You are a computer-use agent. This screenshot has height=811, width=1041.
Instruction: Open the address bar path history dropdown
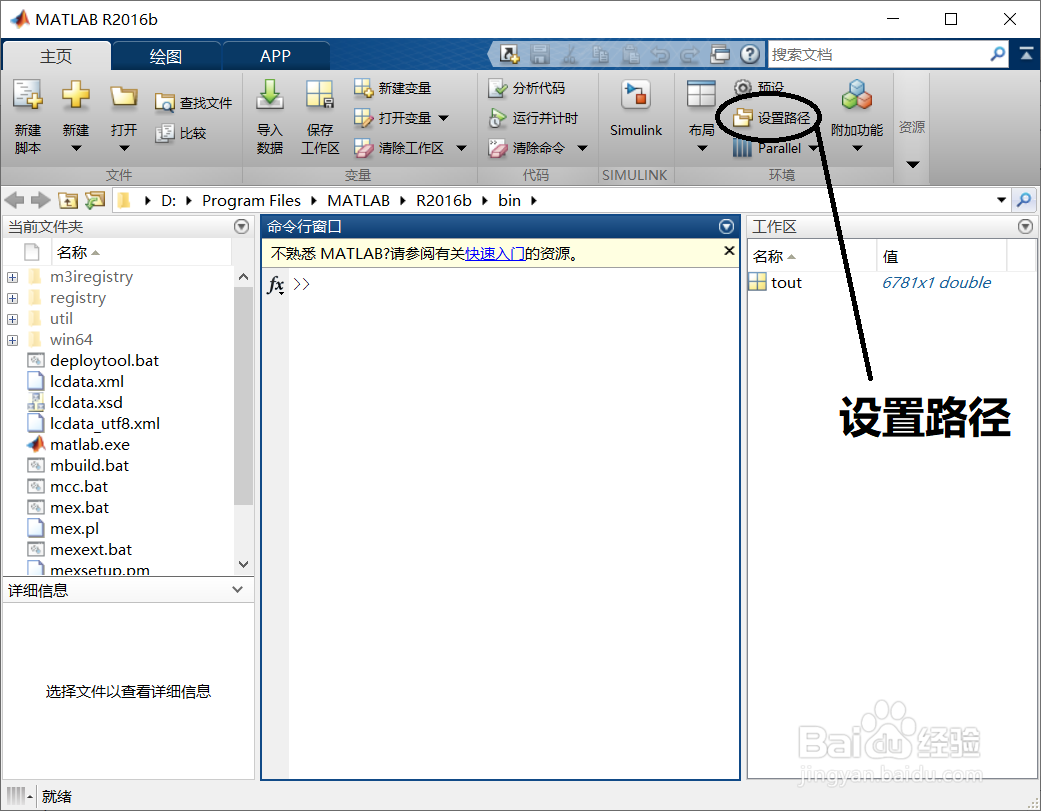(x=1001, y=200)
